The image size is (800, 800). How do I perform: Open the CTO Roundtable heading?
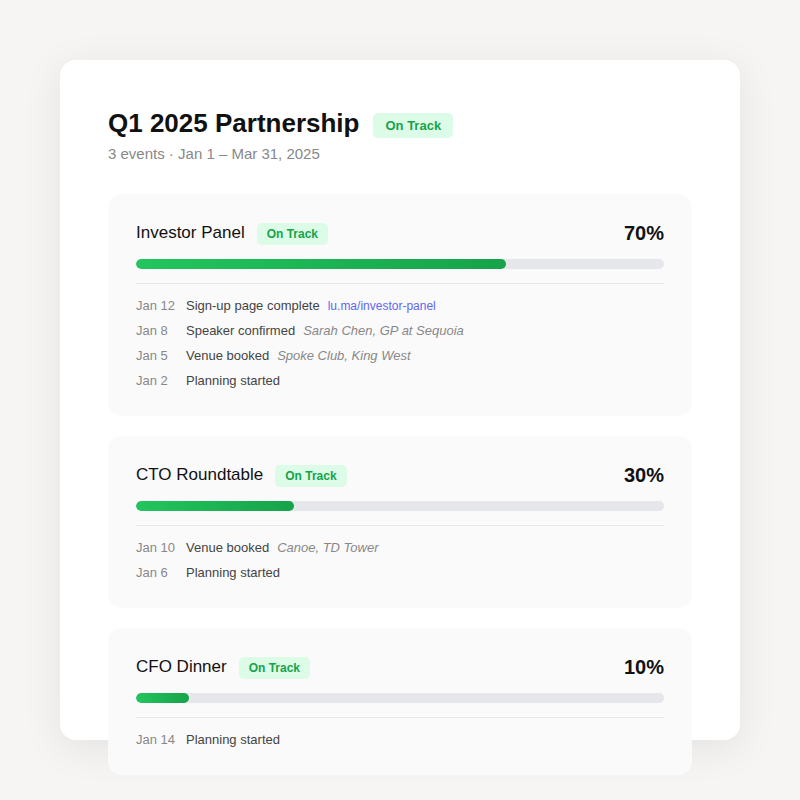(x=199, y=475)
